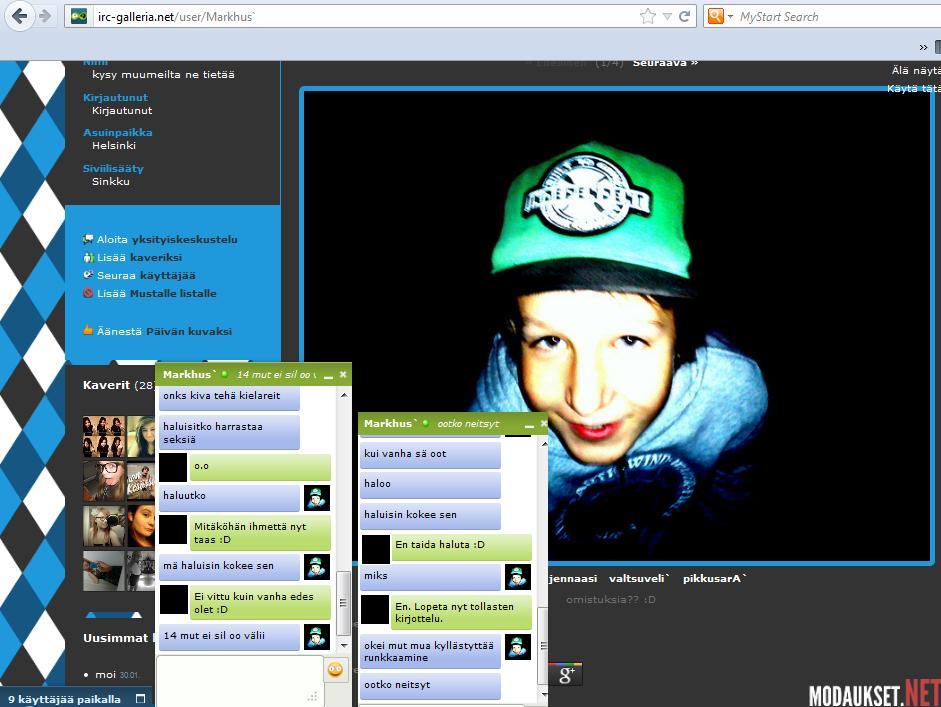
Task: Click the follow user icon
Action: [x=88, y=274]
